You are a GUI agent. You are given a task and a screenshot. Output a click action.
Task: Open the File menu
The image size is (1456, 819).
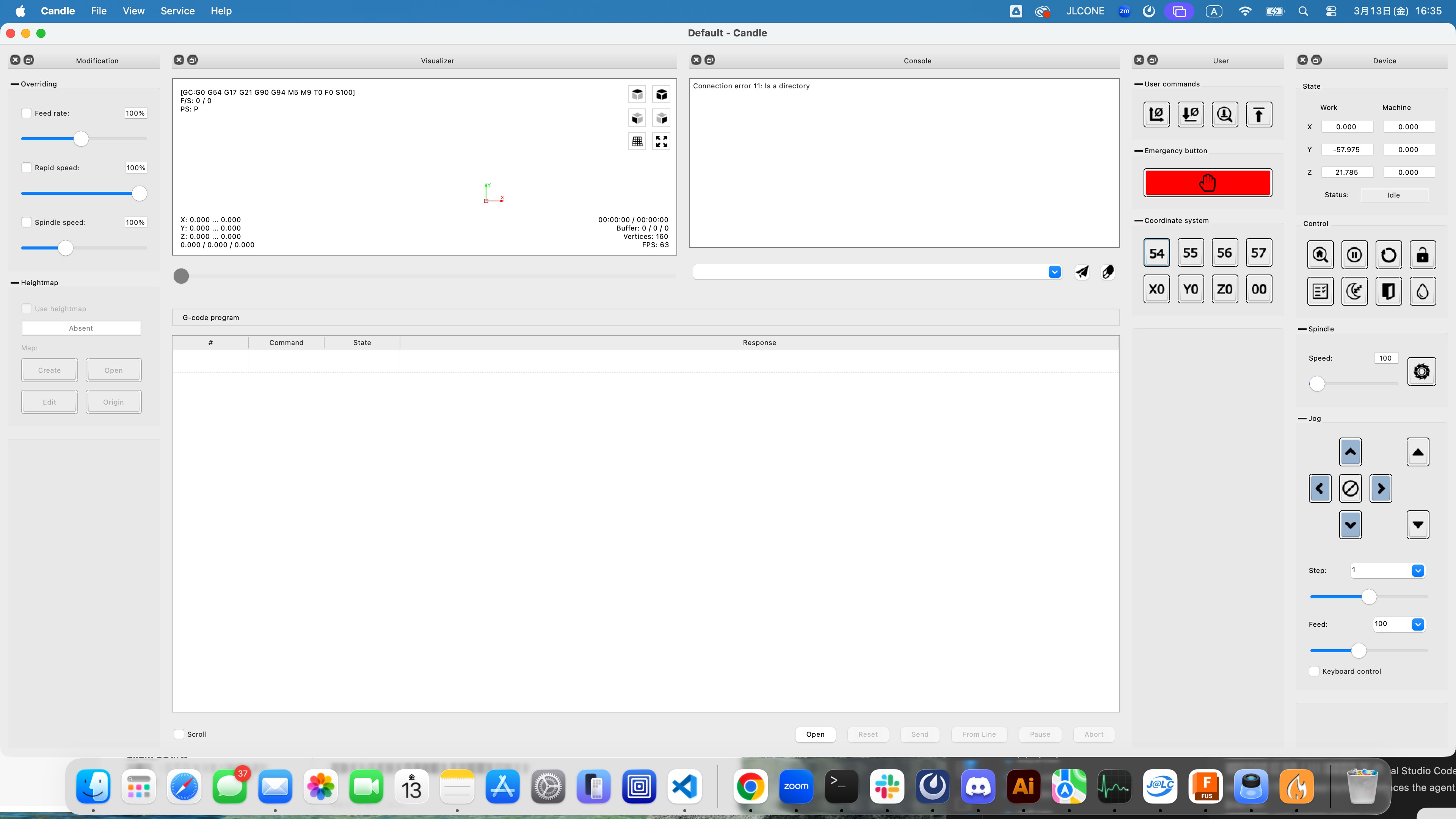tap(98, 11)
